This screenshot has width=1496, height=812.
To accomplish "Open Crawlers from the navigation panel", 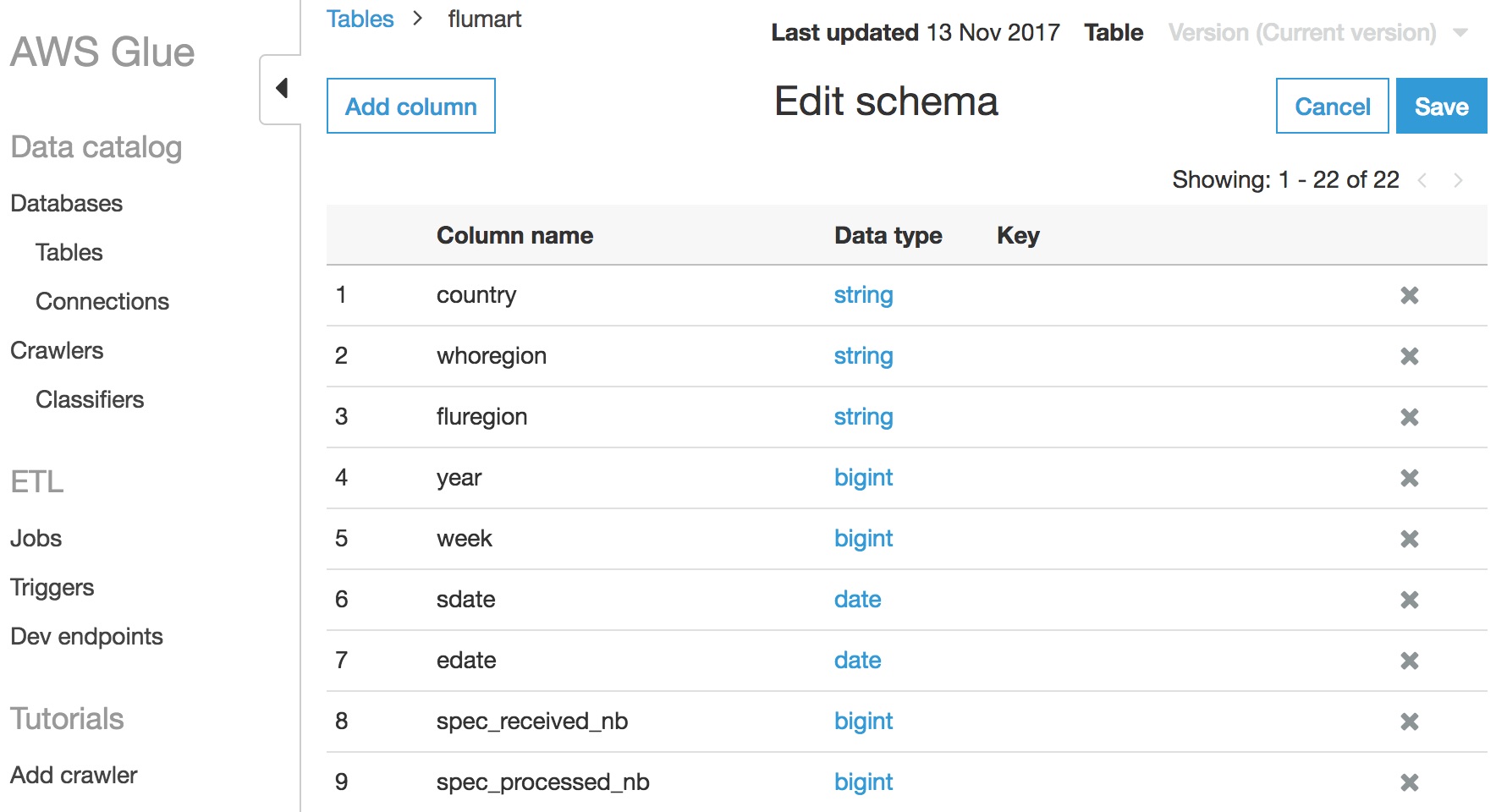I will [56, 350].
